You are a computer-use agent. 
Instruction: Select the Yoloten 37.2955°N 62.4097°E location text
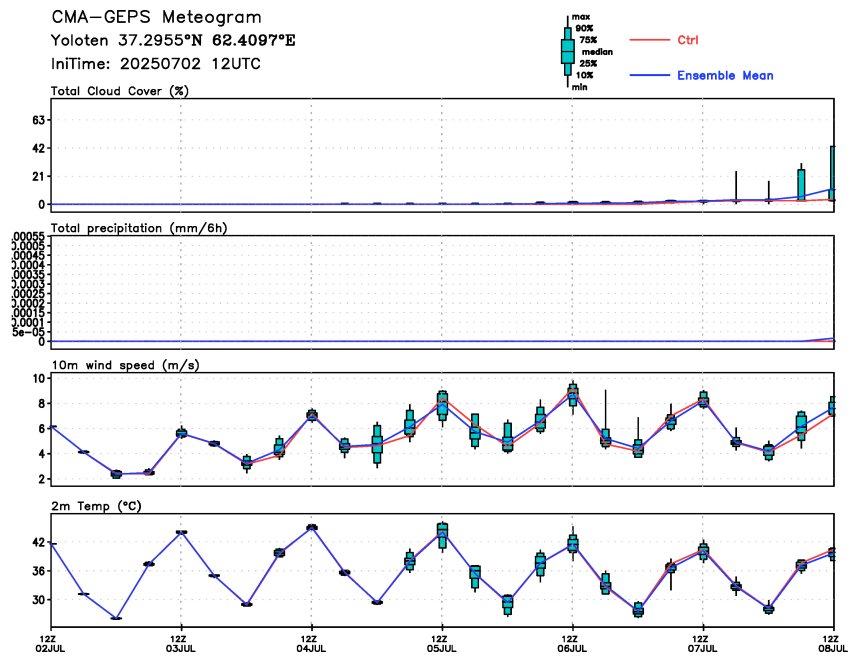pyautogui.click(x=173, y=41)
